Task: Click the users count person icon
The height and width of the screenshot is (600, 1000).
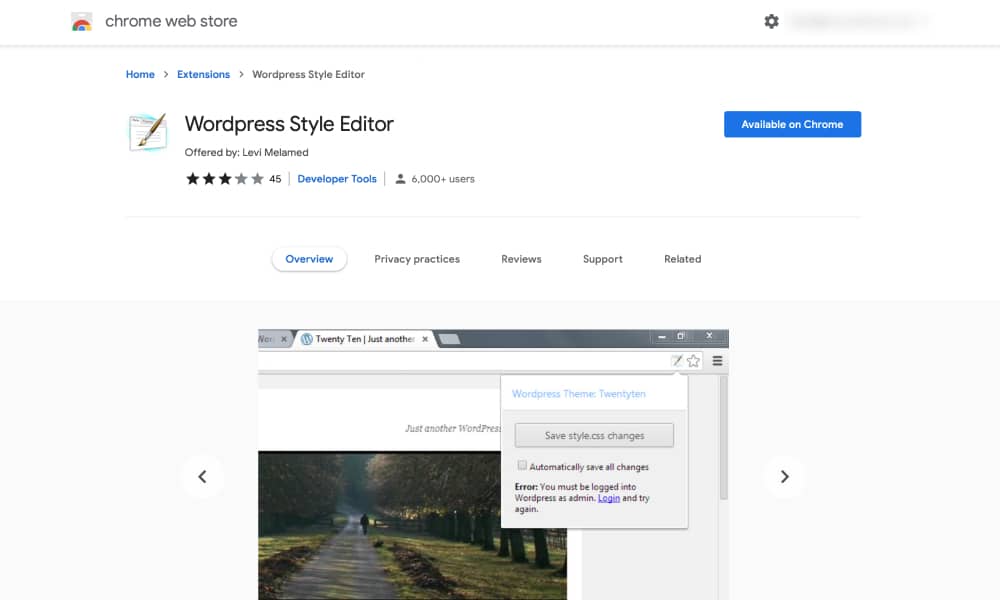Action: [x=401, y=178]
